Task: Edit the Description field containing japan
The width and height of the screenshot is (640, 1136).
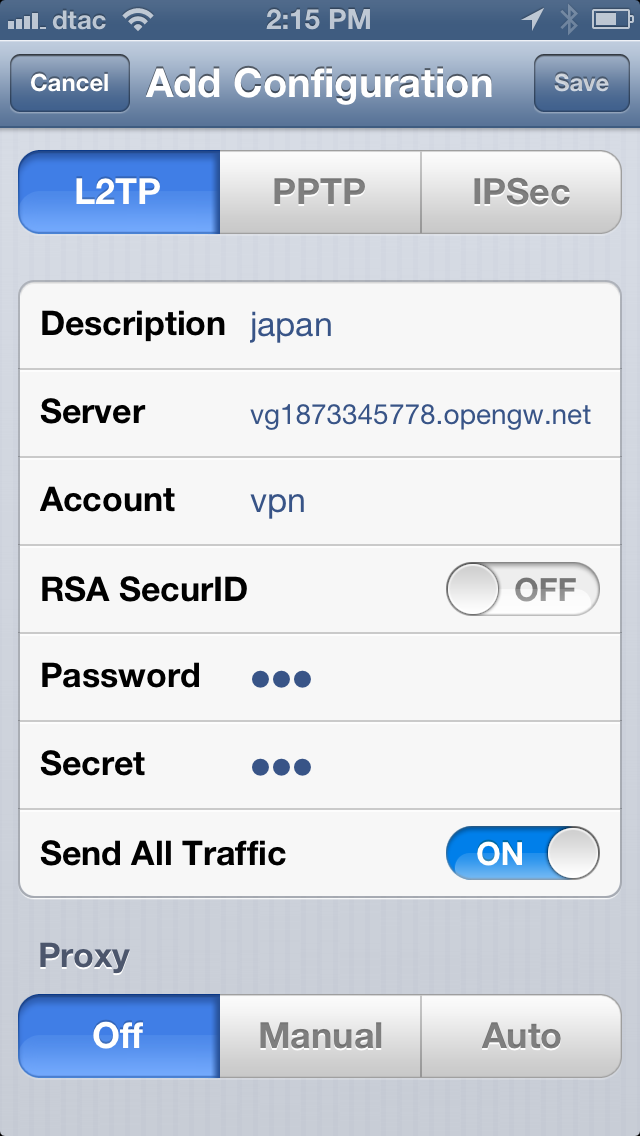Action: pyautogui.click(x=320, y=325)
